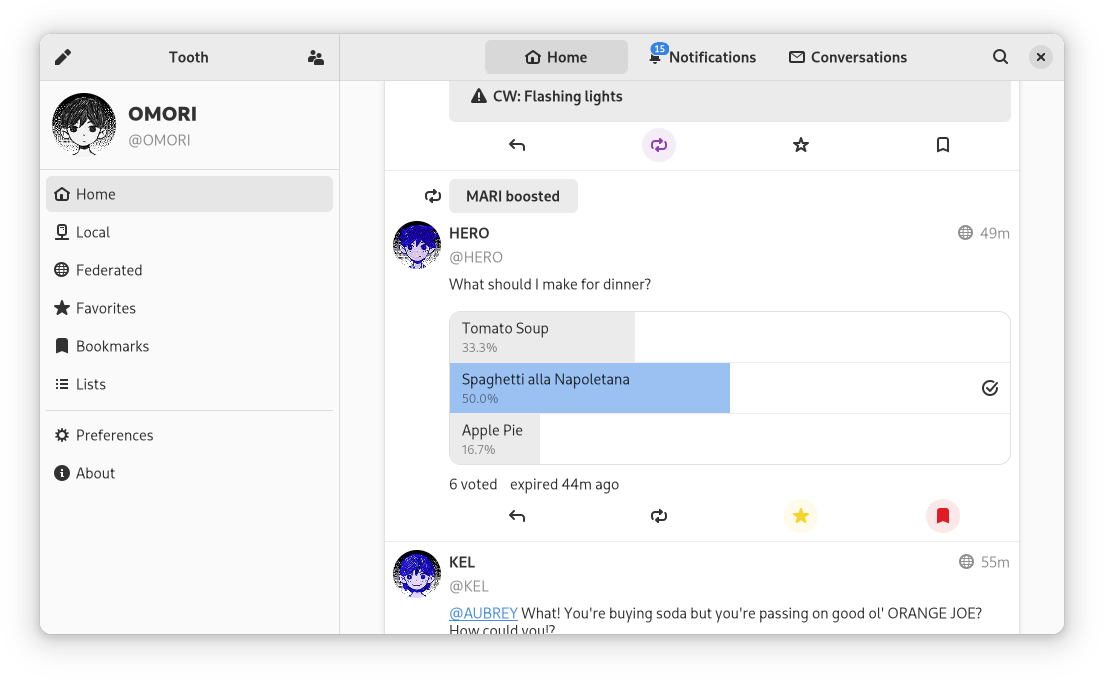This screenshot has height=680, width=1104.
Task: Click the notifications bell badge icon
Action: pyautogui.click(x=657, y=54)
